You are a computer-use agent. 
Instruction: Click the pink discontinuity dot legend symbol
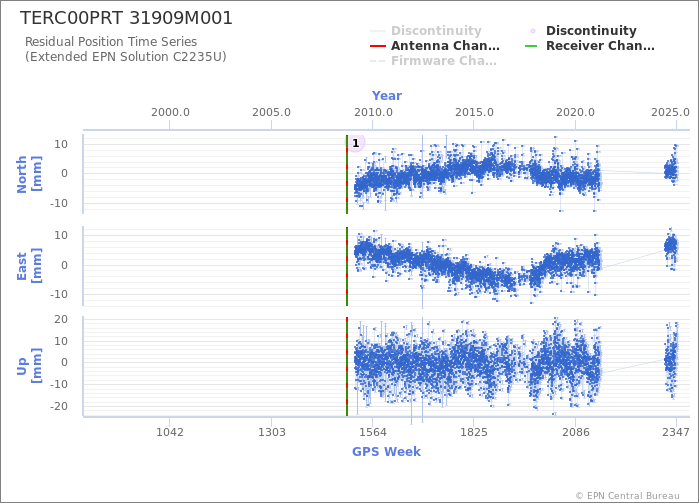point(533,31)
